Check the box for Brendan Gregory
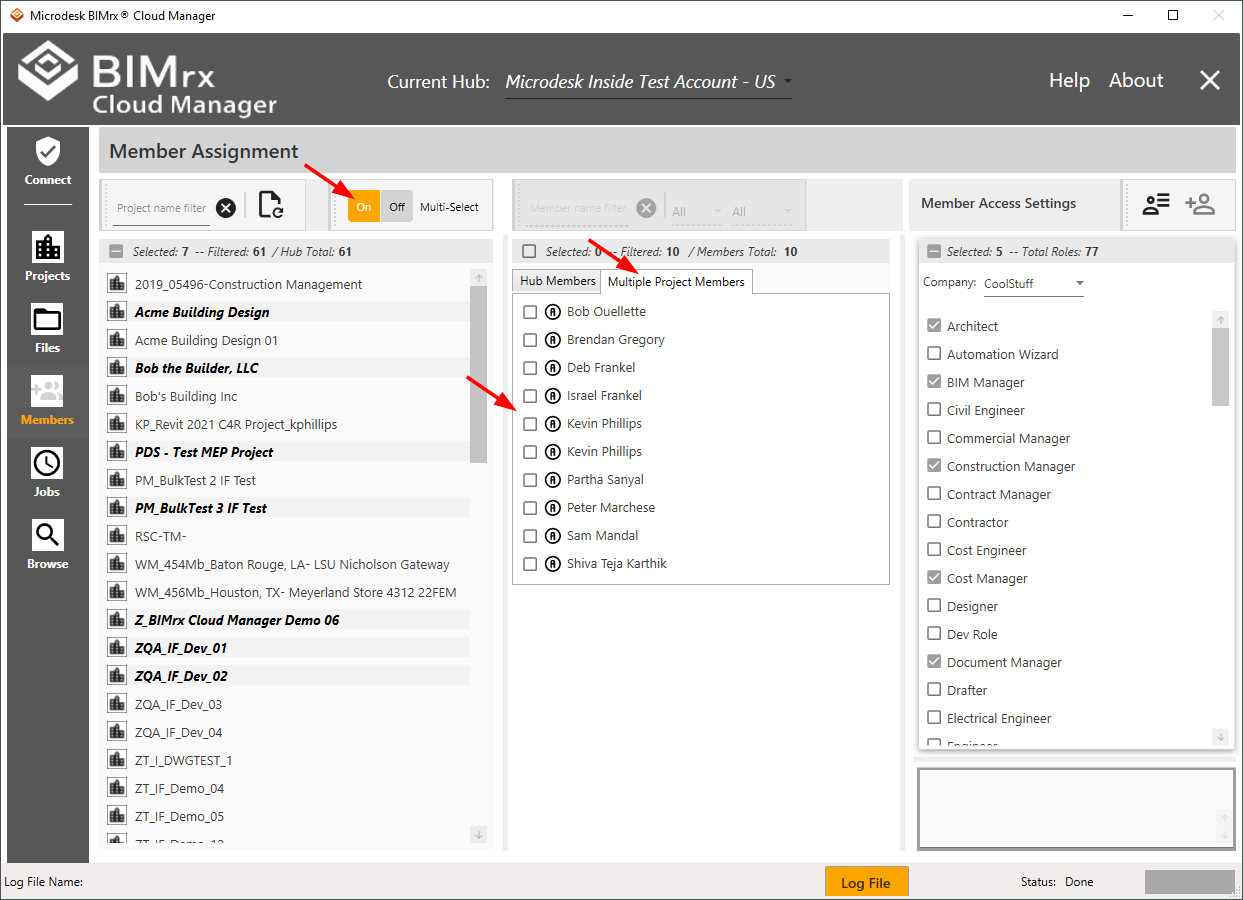Screen dimensions: 1243x900 pyautogui.click(x=530, y=340)
